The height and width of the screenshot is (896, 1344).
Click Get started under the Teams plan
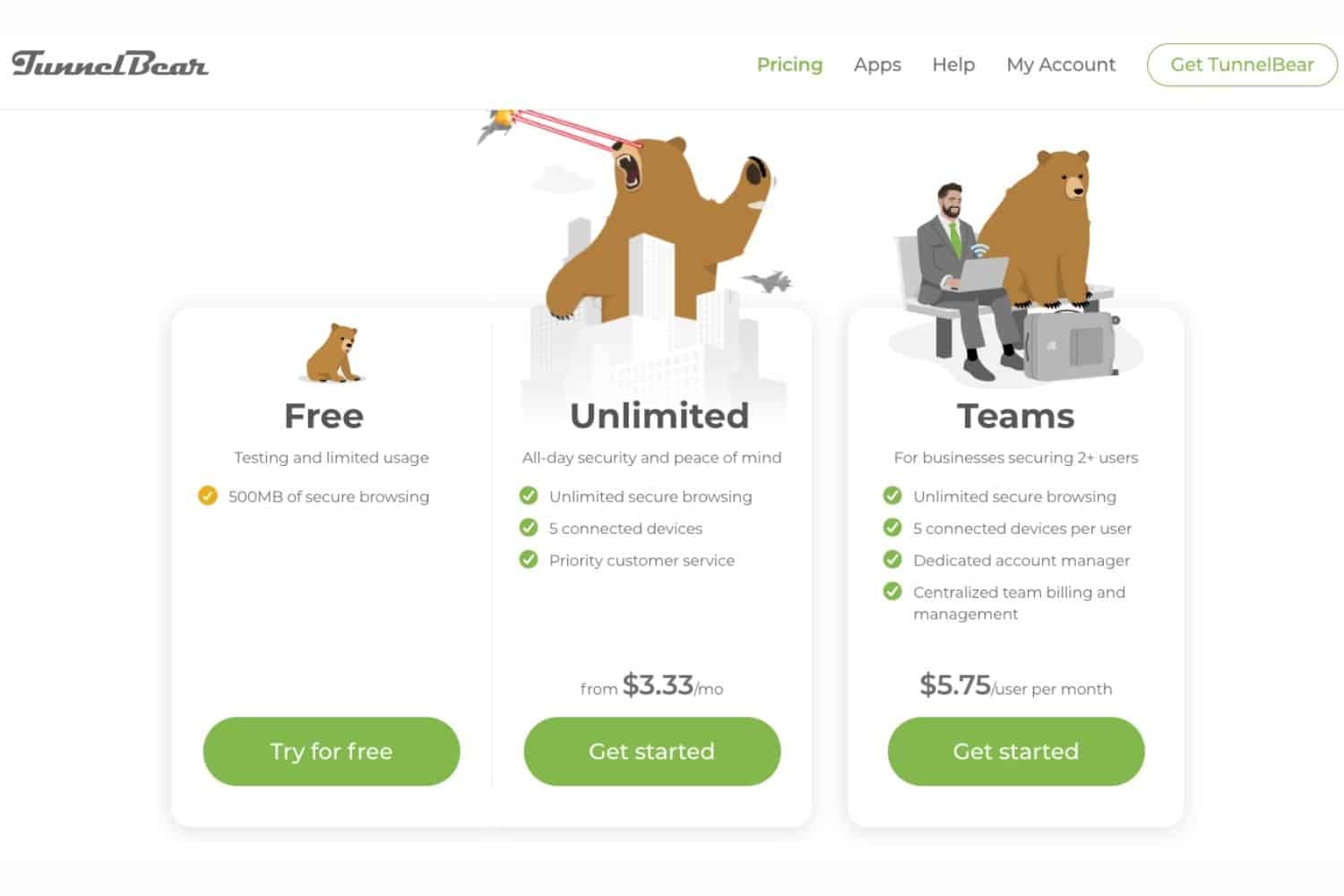(x=1016, y=751)
